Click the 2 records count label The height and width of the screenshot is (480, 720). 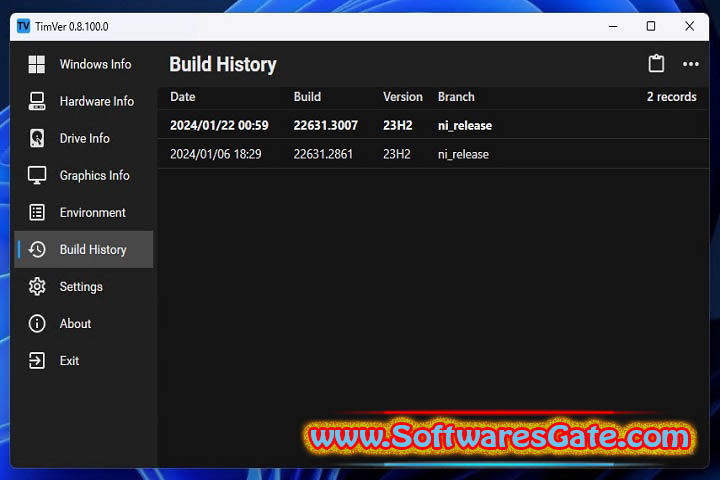point(672,97)
